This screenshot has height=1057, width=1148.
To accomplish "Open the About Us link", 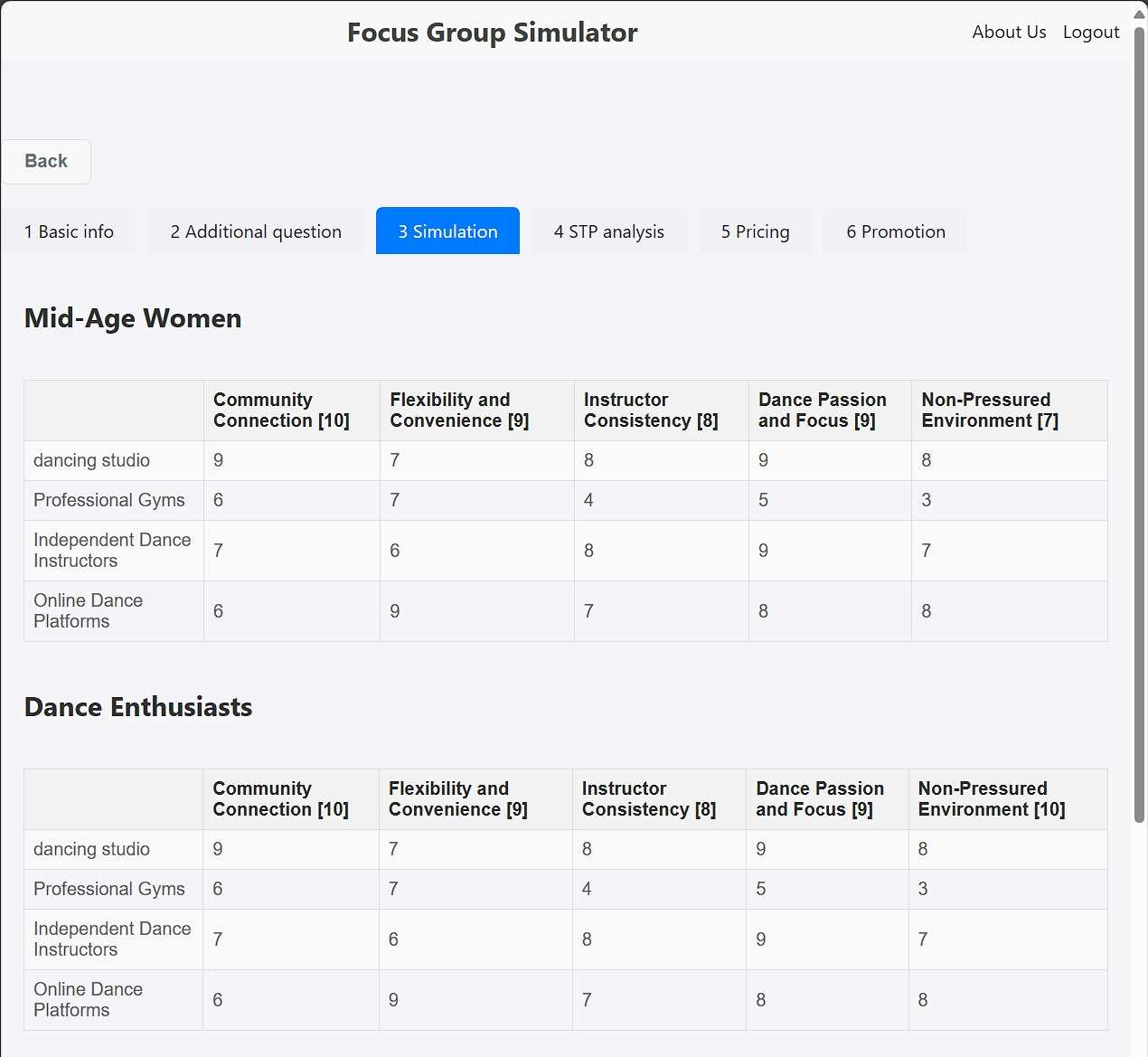I will pos(1009,33).
